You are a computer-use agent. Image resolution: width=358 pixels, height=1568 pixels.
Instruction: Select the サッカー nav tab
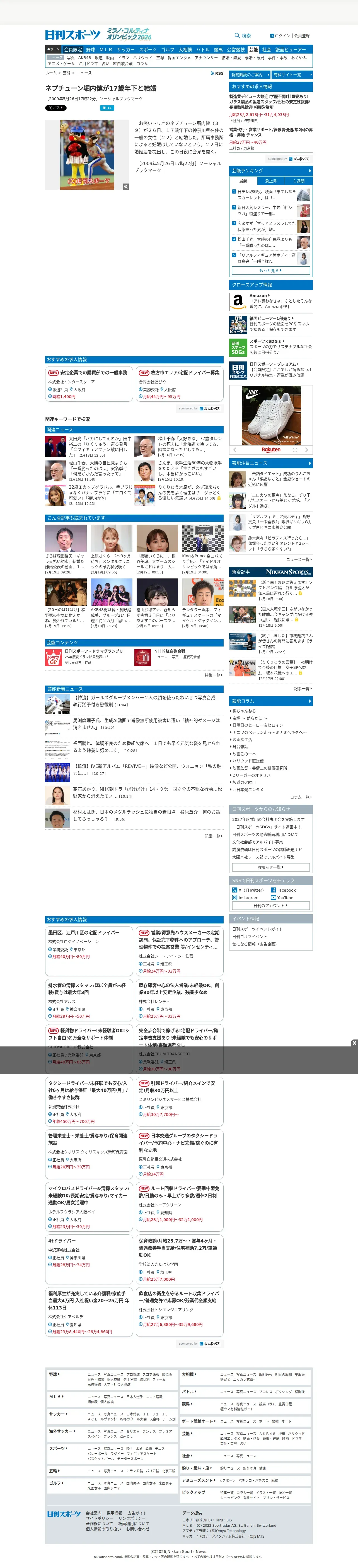125,49
